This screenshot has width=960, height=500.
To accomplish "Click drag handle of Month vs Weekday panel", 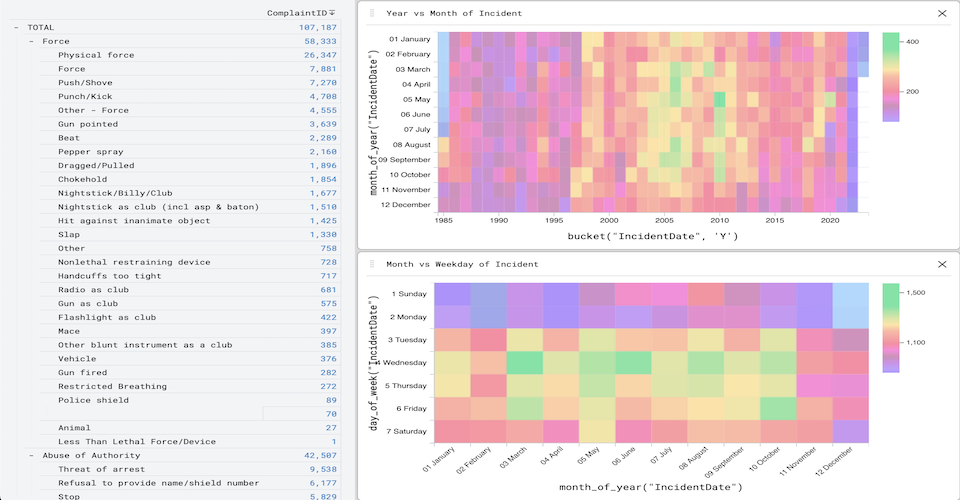I will [x=372, y=264].
